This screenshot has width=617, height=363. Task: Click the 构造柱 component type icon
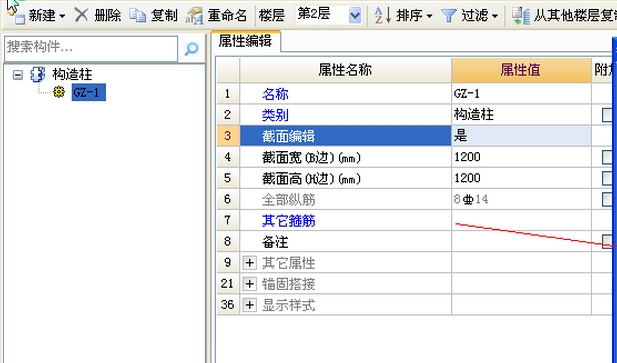[38, 74]
